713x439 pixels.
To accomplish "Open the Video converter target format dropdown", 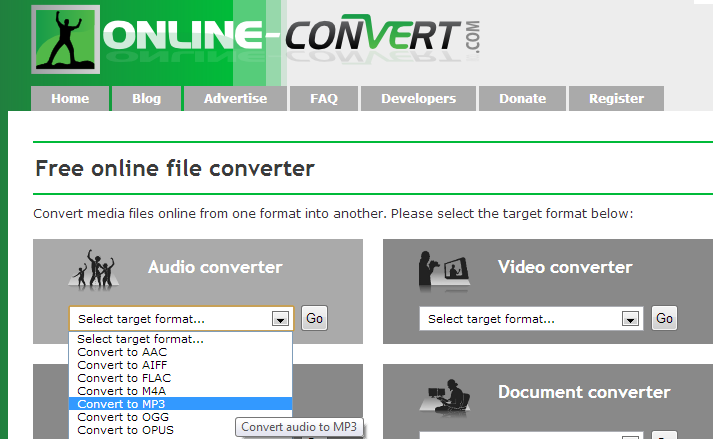I will [x=531, y=318].
